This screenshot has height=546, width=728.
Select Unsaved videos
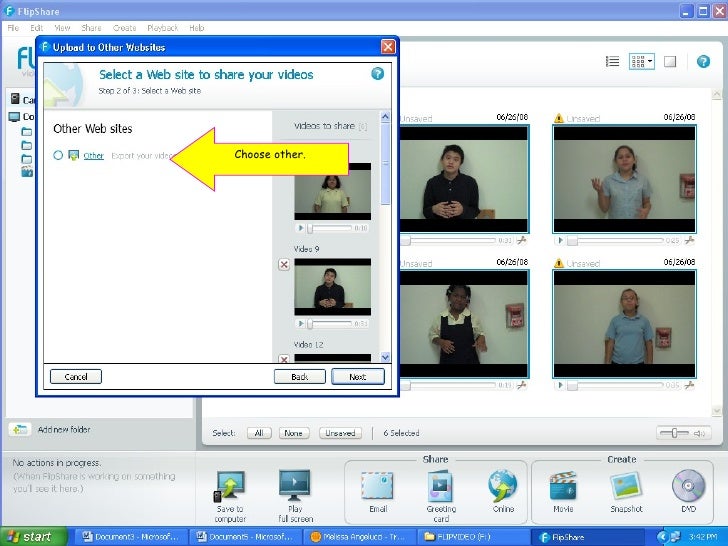(x=340, y=433)
